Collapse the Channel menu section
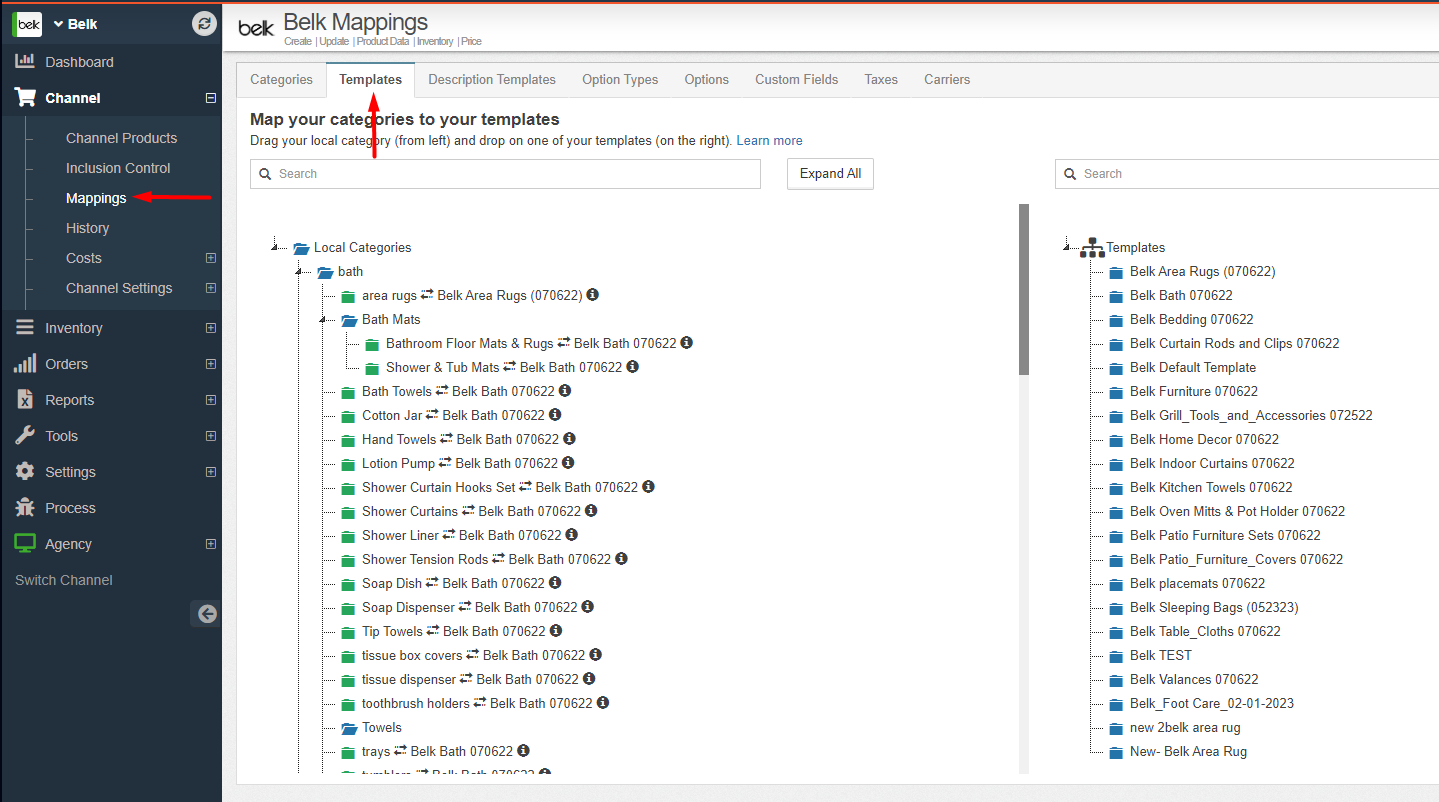Screen dimensions: 1439x802 pos(210,98)
